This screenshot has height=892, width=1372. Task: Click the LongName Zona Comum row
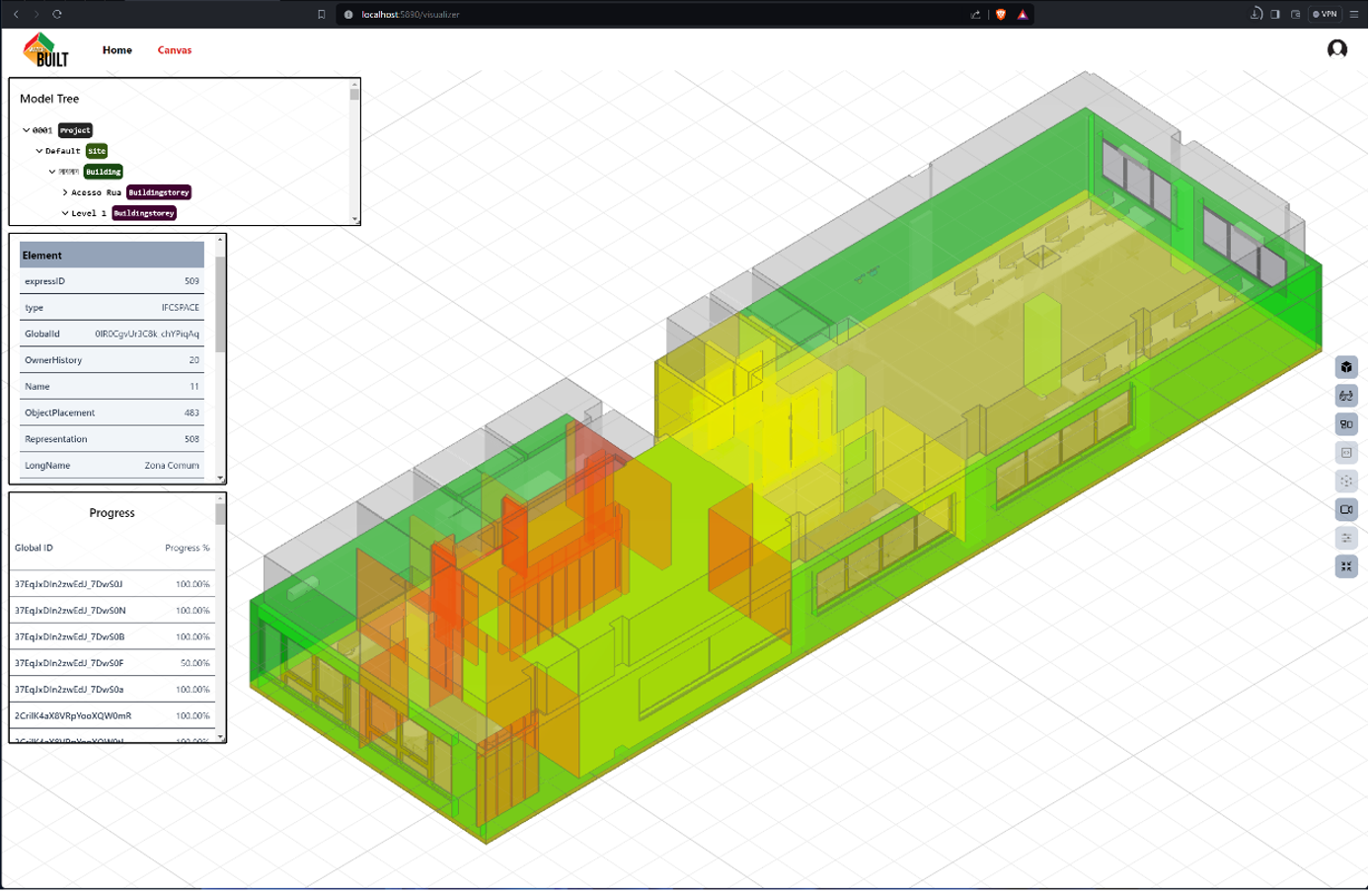click(113, 466)
